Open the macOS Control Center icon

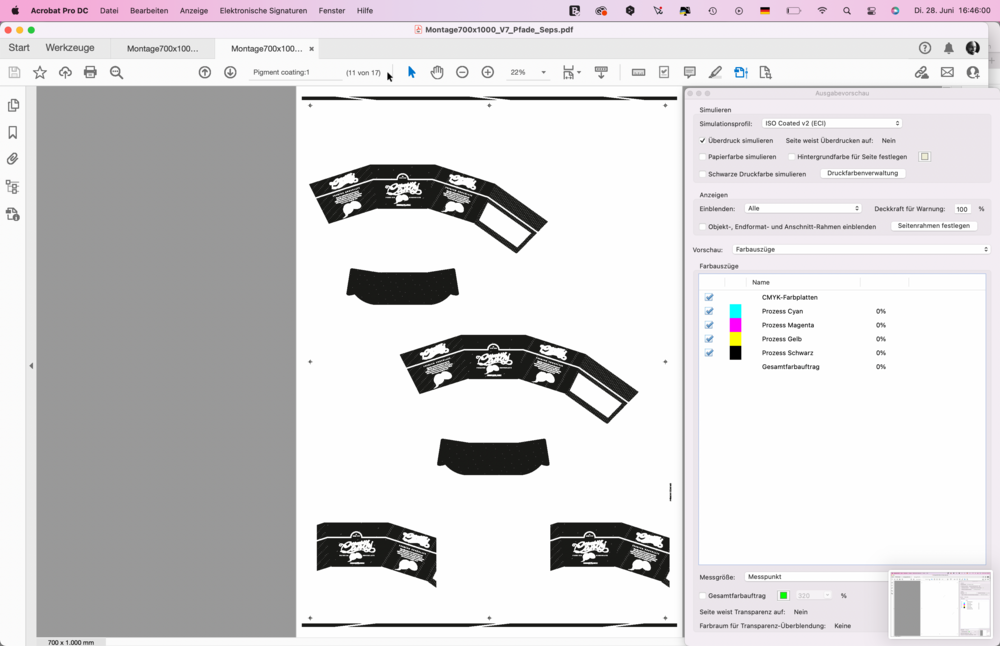(x=871, y=11)
